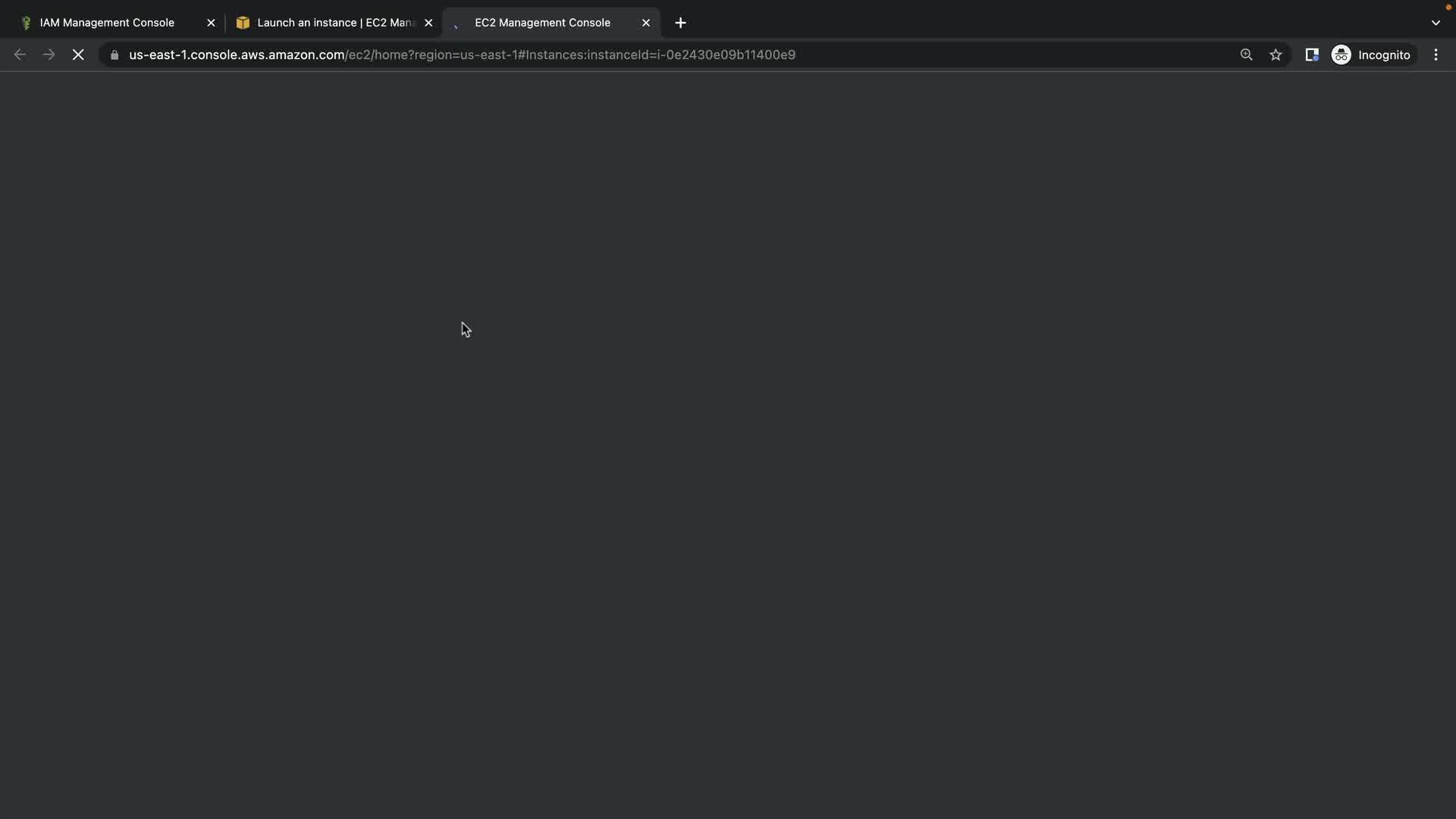Close the IAM Management Console tab
The height and width of the screenshot is (819, 1456).
[x=211, y=23]
